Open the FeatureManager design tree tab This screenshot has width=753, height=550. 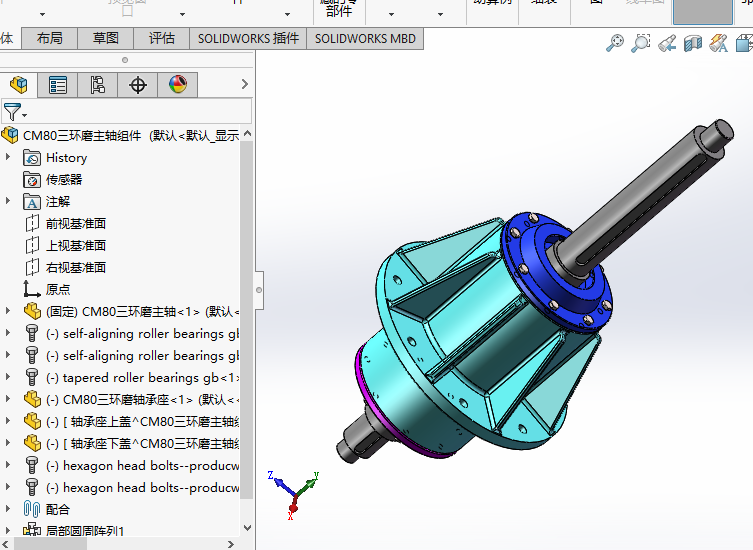click(19, 85)
